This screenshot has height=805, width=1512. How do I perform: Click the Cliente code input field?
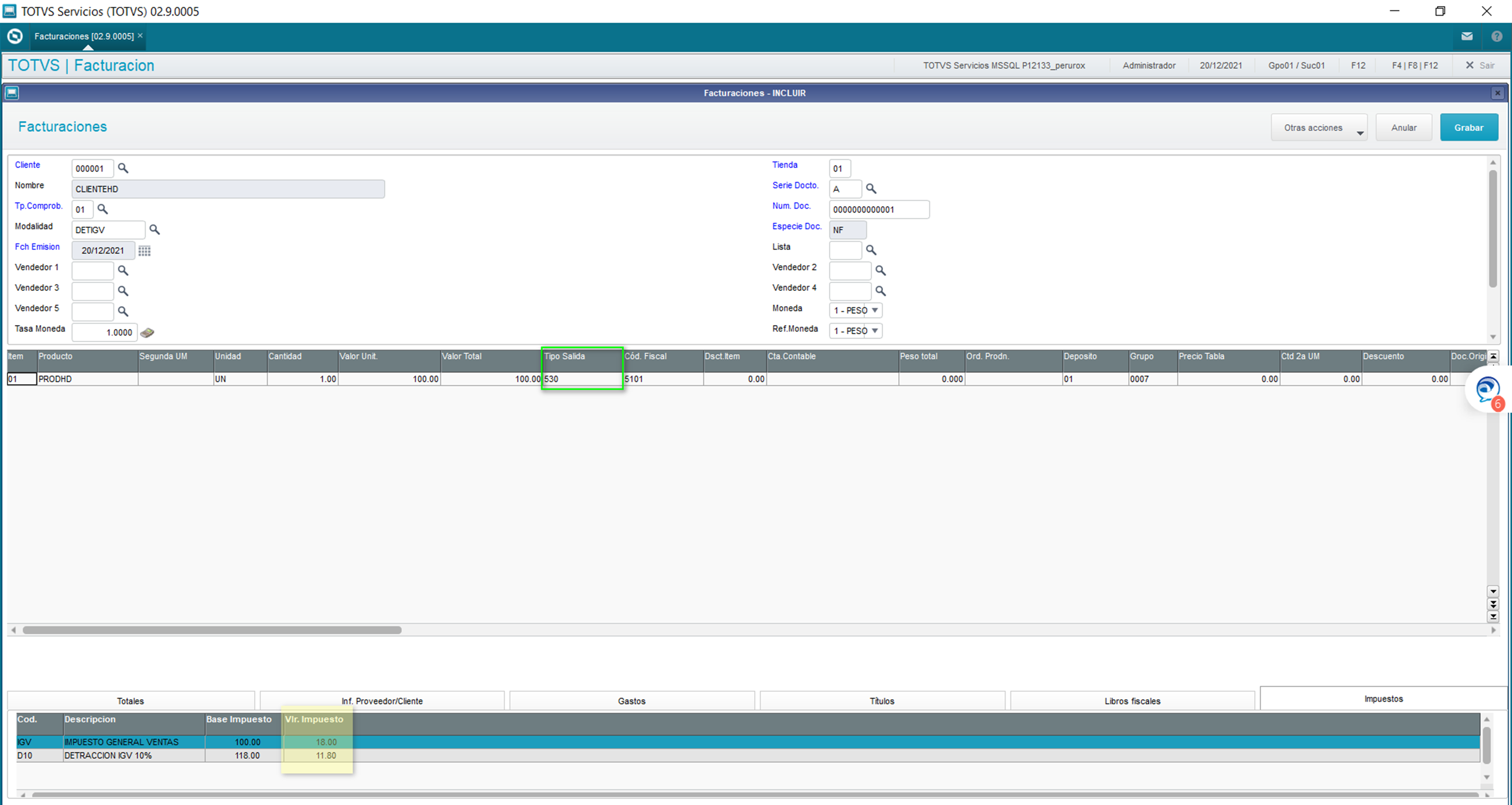click(92, 168)
